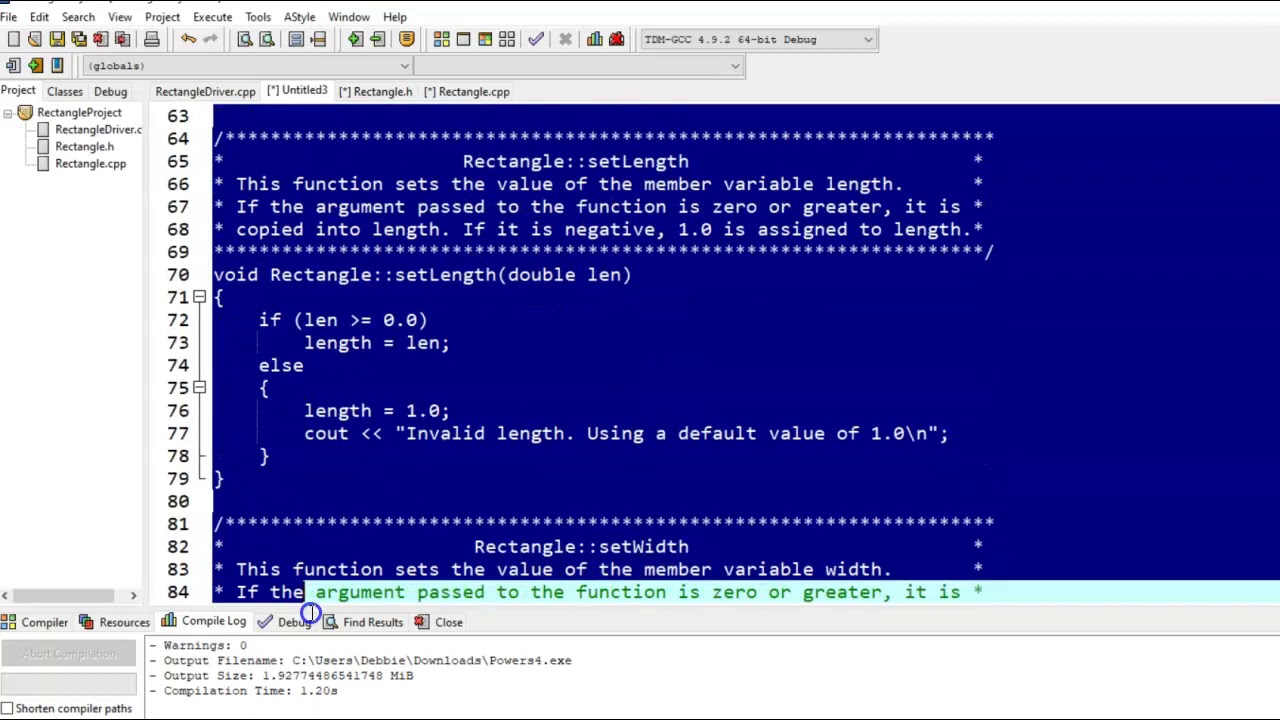The image size is (1280, 720).
Task: Select the [*] Untitled3 editor tab
Action: click(297, 90)
